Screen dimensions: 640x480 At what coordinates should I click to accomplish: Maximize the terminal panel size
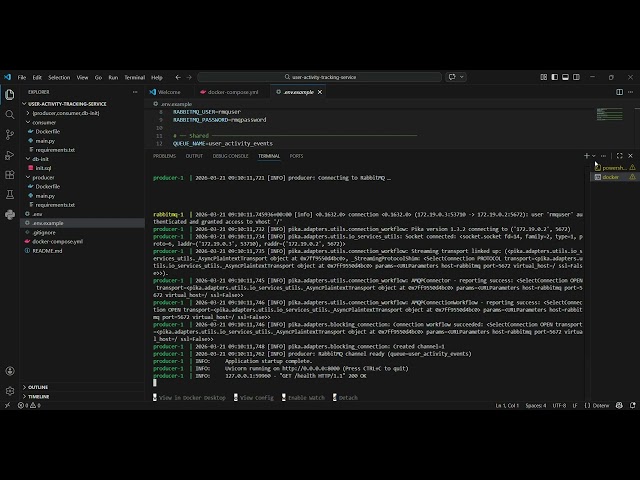620,156
